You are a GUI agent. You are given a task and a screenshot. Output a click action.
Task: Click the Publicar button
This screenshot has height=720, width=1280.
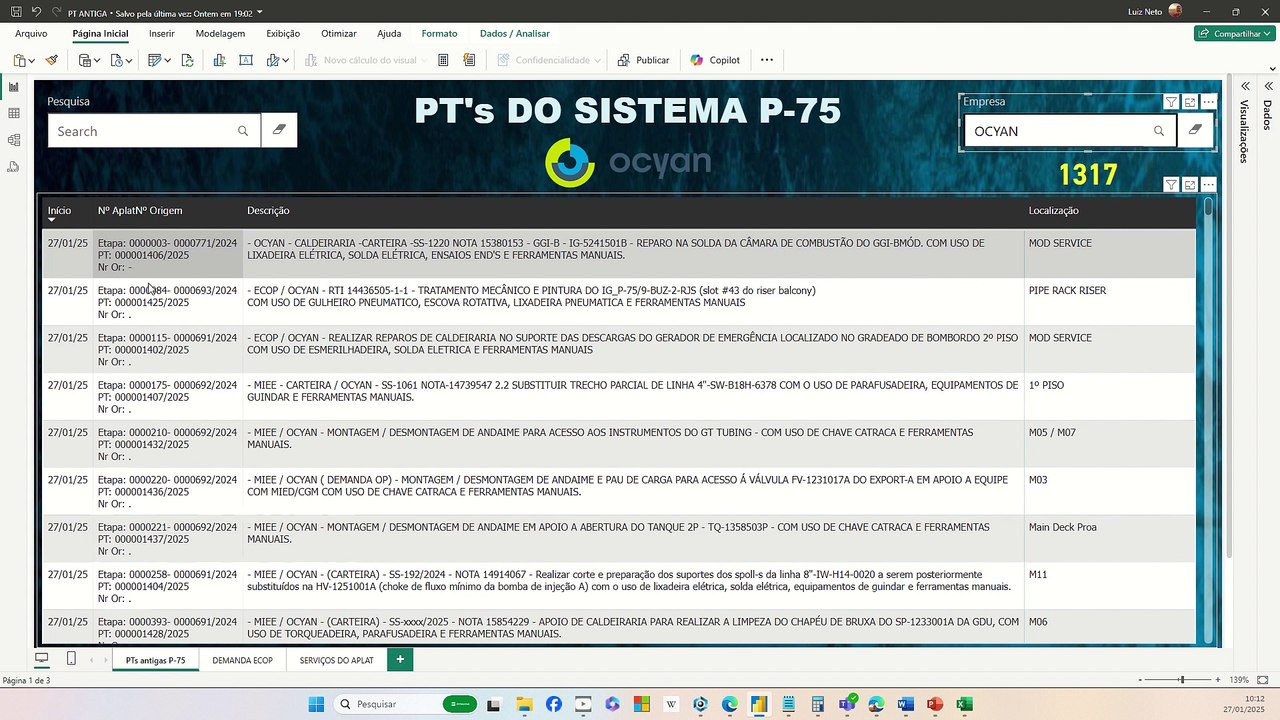tap(643, 60)
